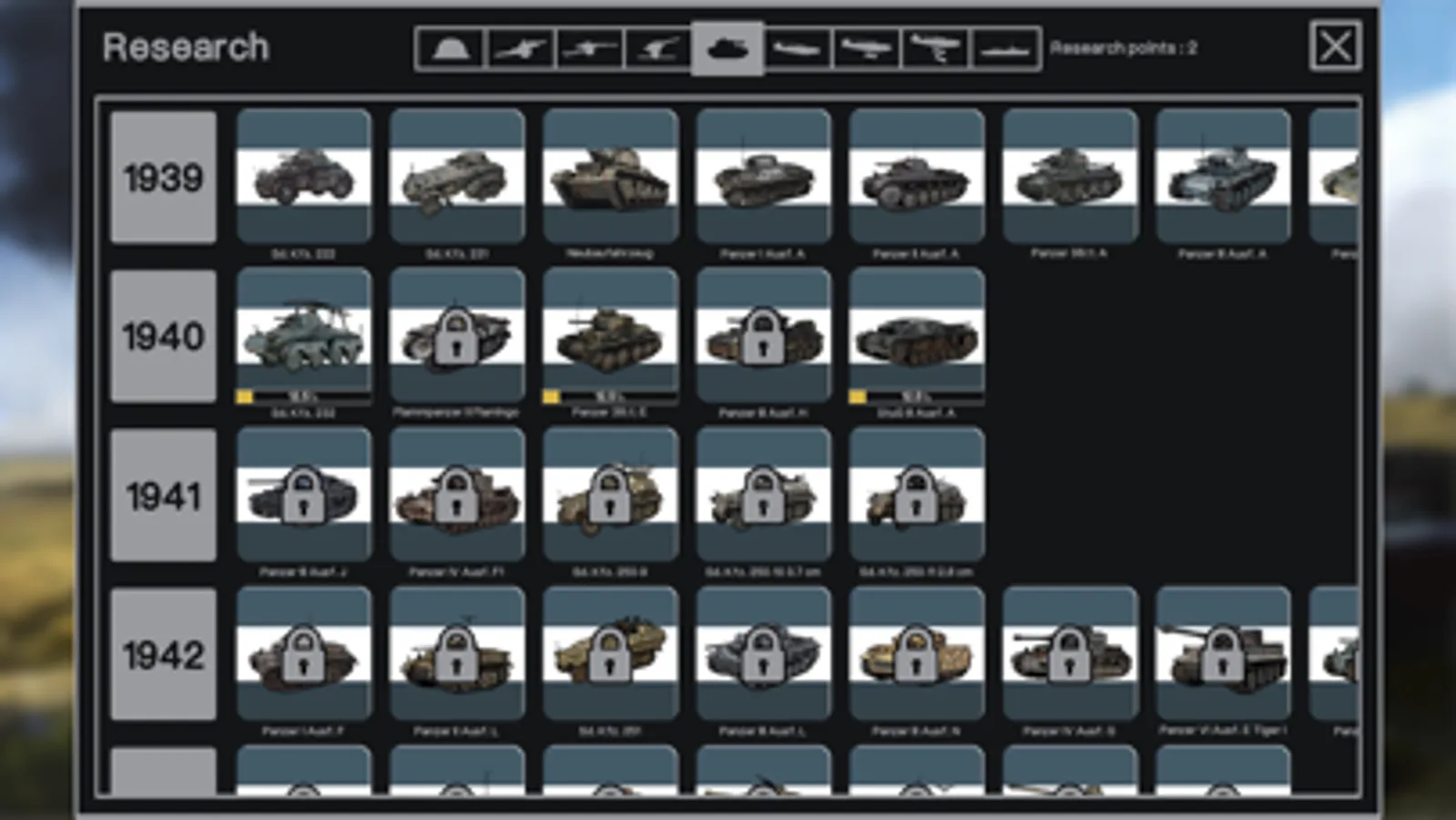The width and height of the screenshot is (1456, 820).
Task: Click the locked Panzer III Ausf. H card
Action: pos(763,335)
